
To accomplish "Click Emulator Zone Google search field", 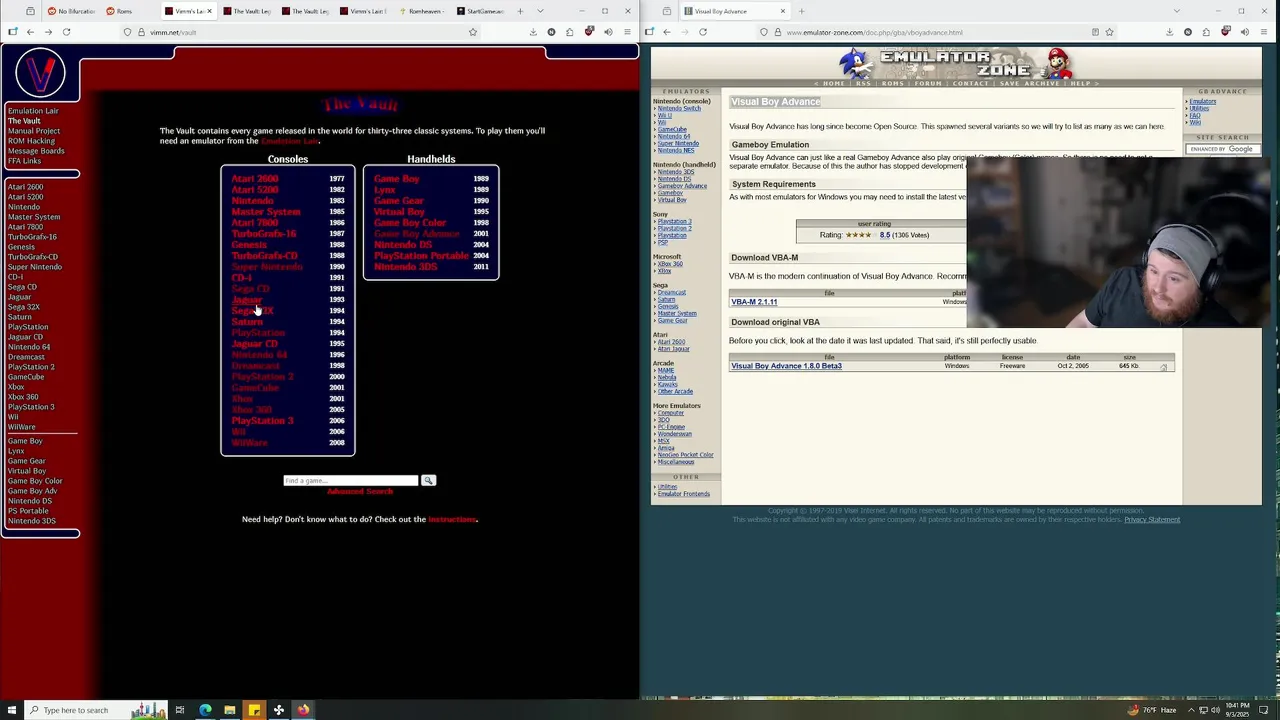I will (1221, 149).
